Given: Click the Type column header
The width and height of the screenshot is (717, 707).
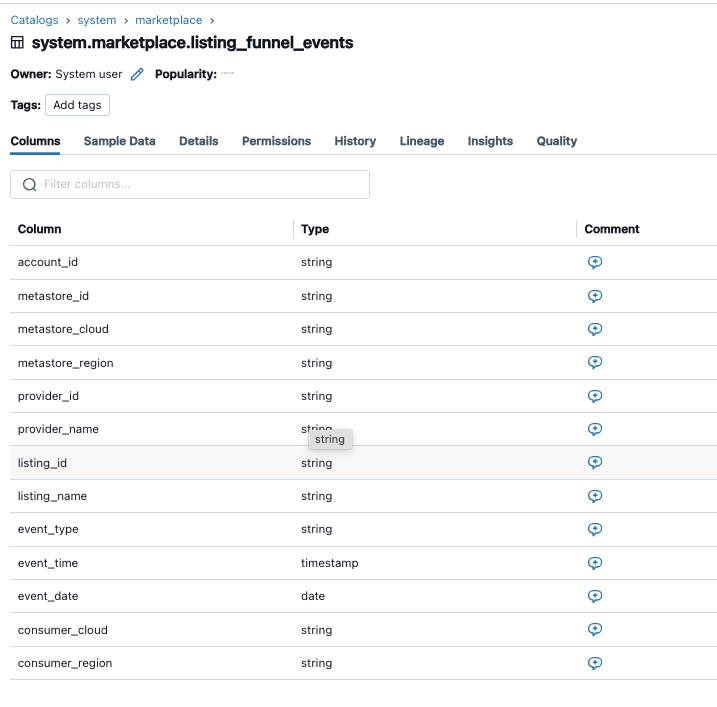Looking at the screenshot, I should [x=315, y=229].
